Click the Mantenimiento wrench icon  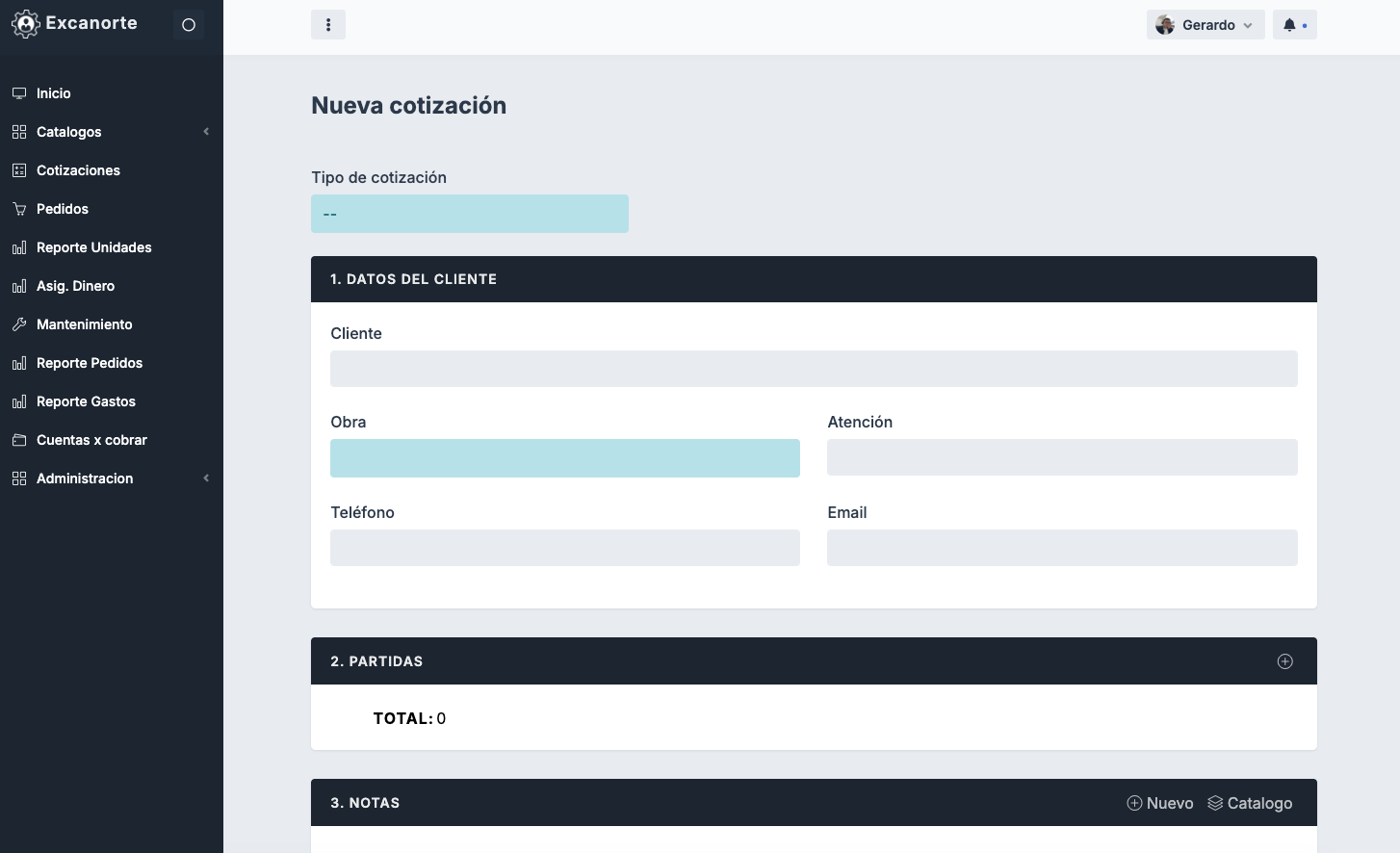pyautogui.click(x=19, y=324)
